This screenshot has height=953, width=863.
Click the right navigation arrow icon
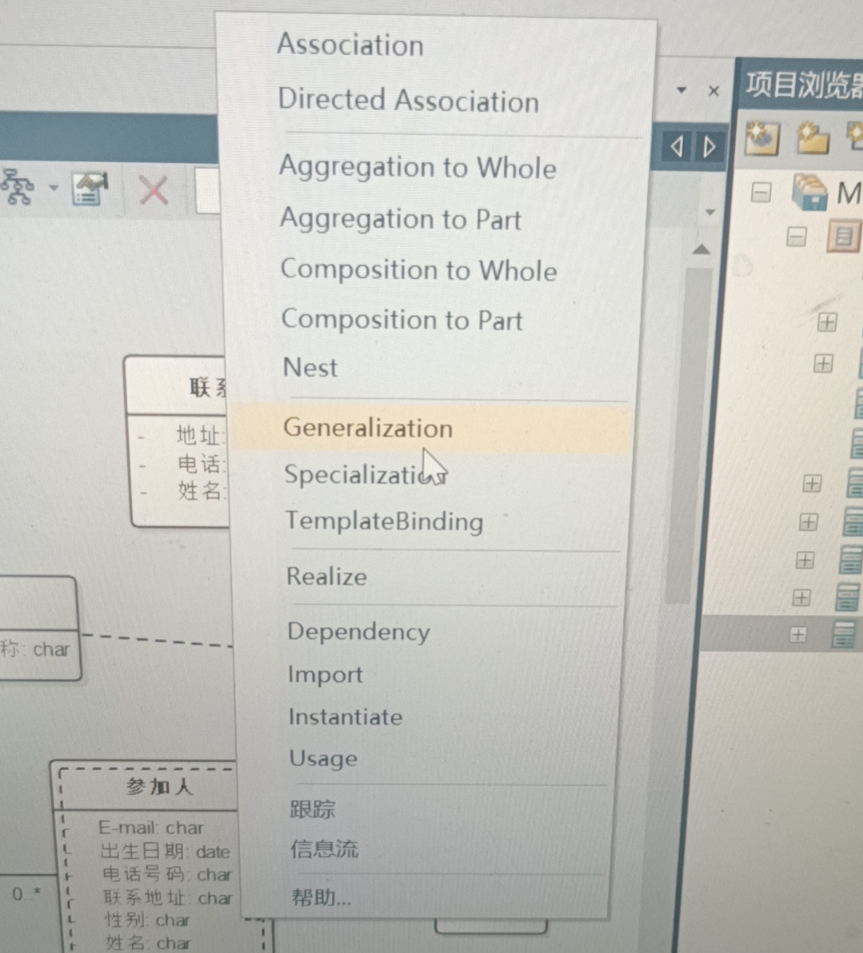point(709,147)
